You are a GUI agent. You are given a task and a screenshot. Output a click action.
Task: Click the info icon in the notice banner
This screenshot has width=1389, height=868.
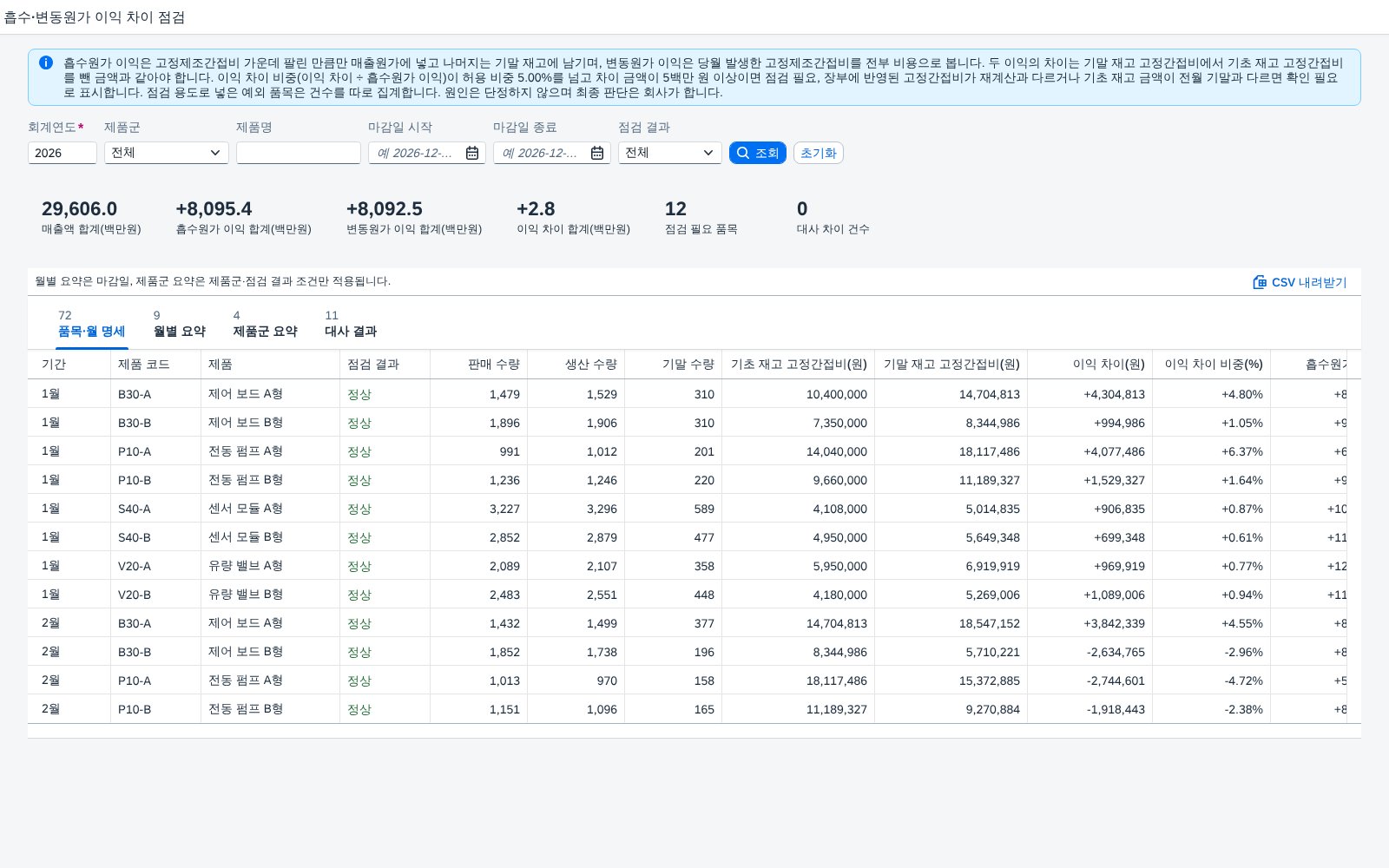(x=46, y=62)
